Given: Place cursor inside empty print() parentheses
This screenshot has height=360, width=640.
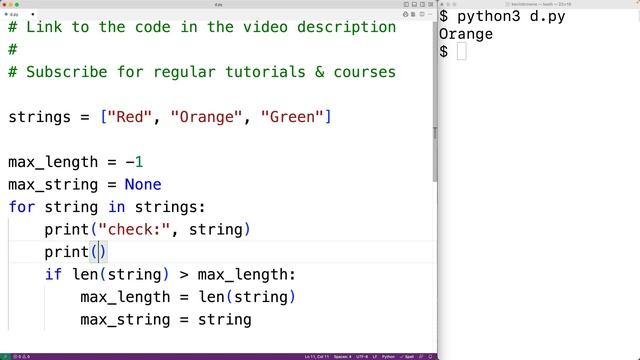Looking at the screenshot, I should (98, 252).
